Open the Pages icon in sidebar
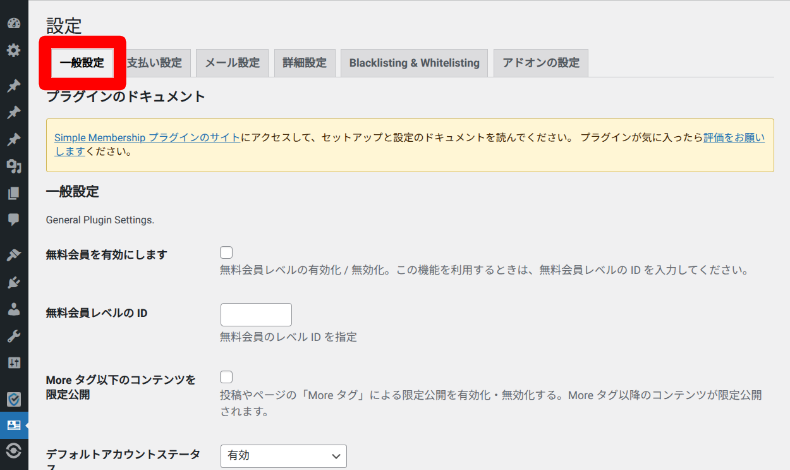 14,193
